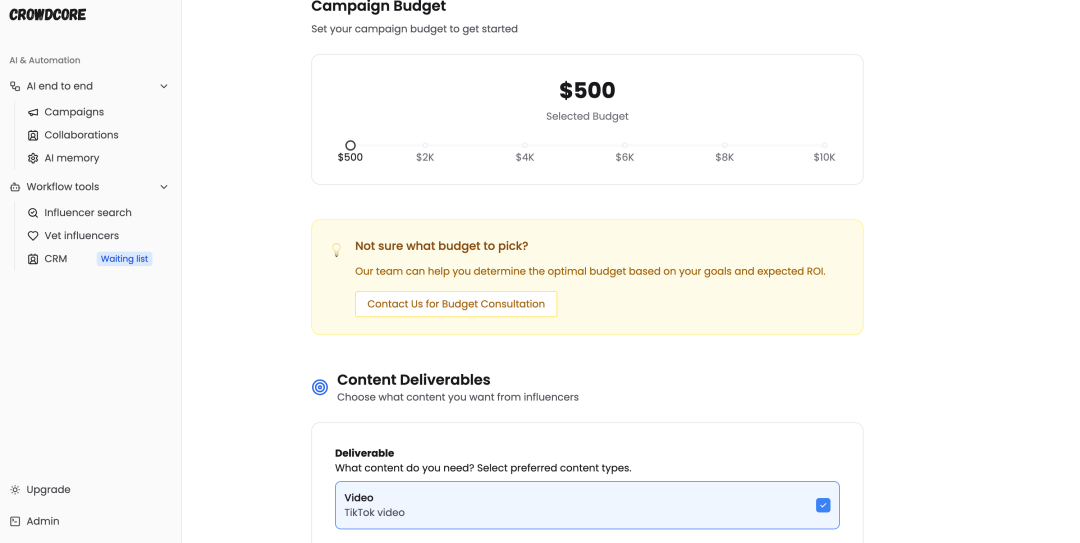Set budget slider to $10K mark
This screenshot has height=543, width=1080.
pos(824,145)
